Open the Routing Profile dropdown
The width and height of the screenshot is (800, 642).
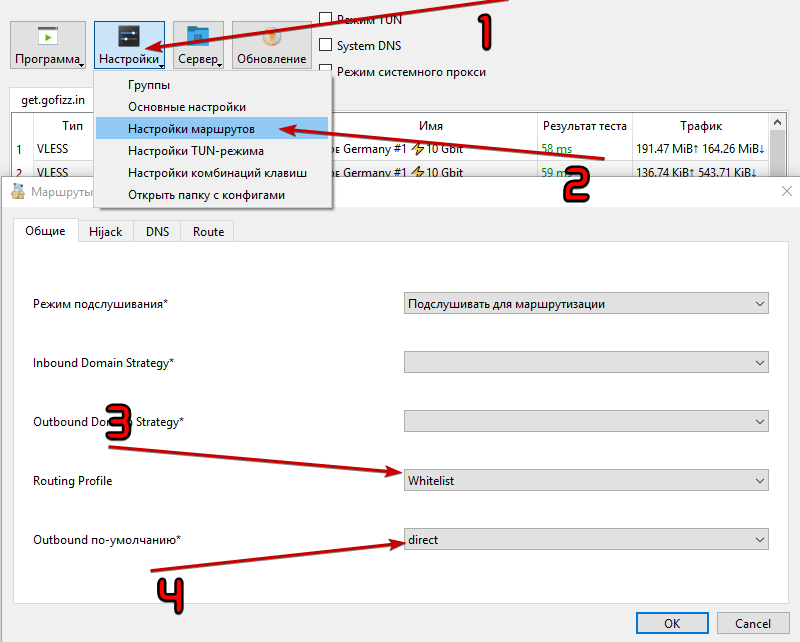coord(586,481)
